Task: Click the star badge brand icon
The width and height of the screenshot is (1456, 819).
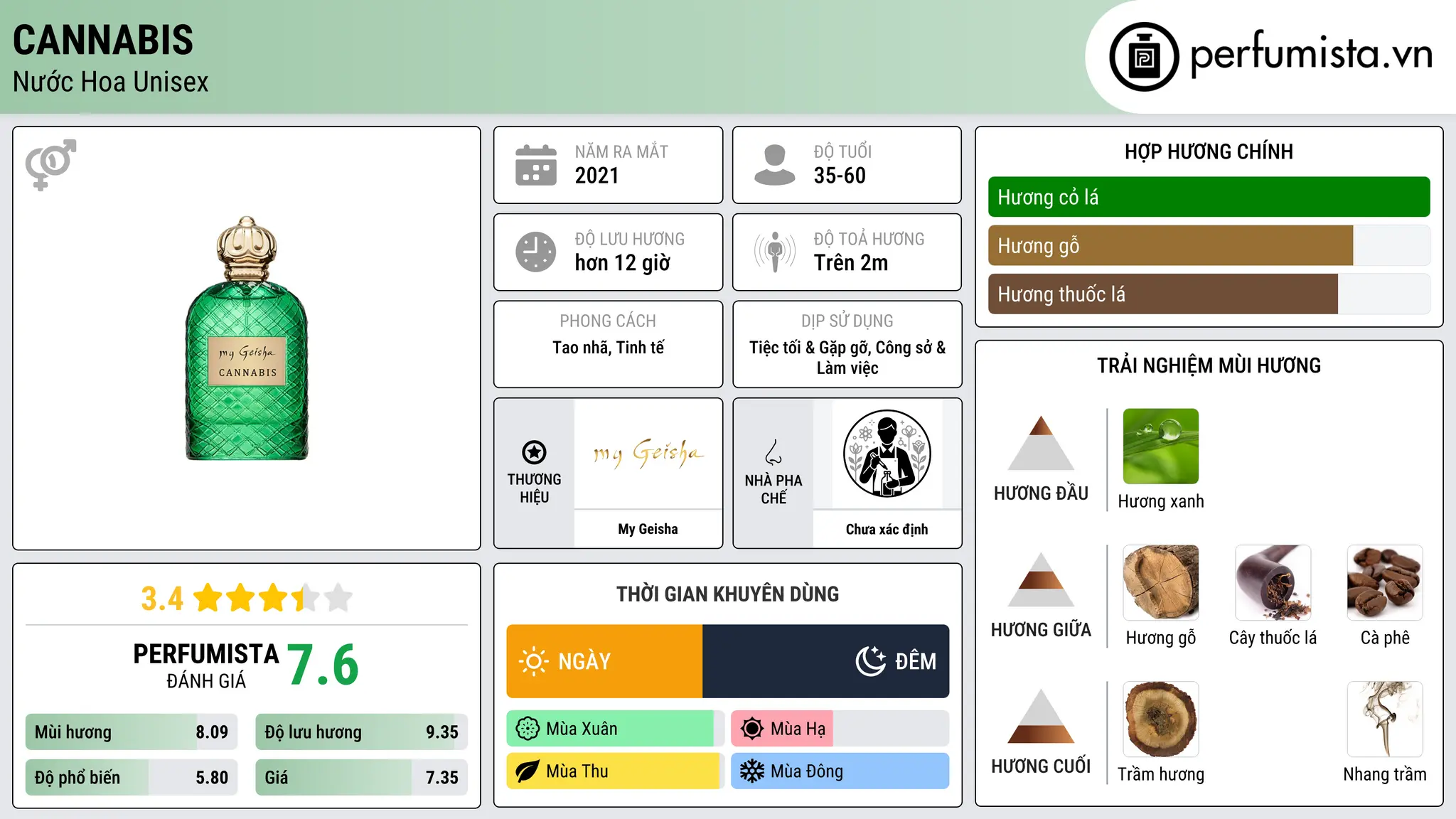Action: [x=534, y=452]
